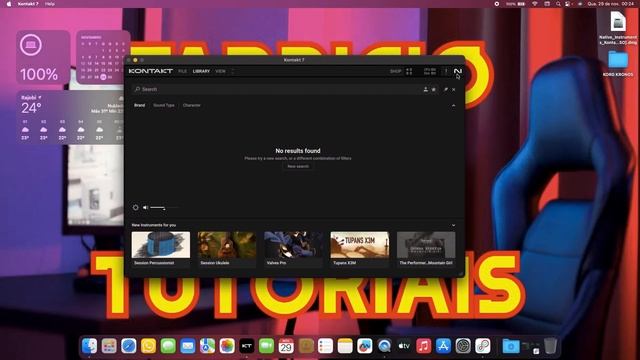Open Safari from the Dock
This screenshot has width=640, height=360.
(129, 346)
